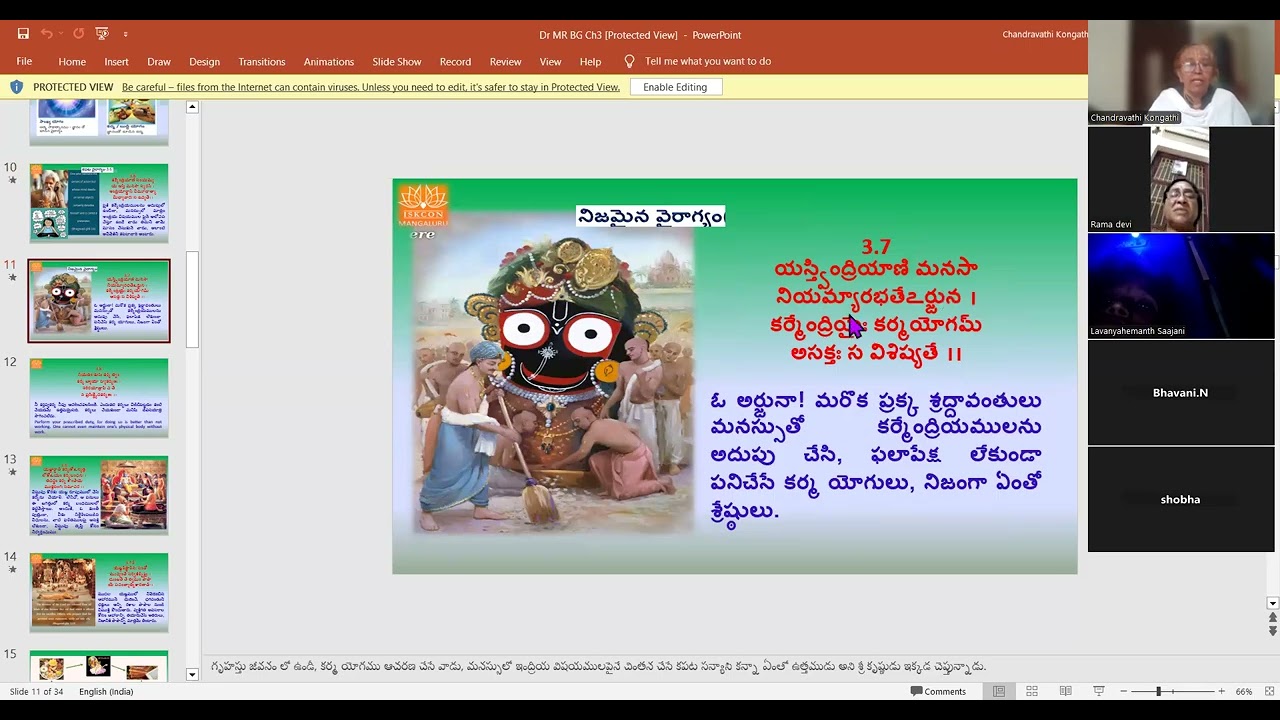Click the Protected View shield icon

(16, 87)
